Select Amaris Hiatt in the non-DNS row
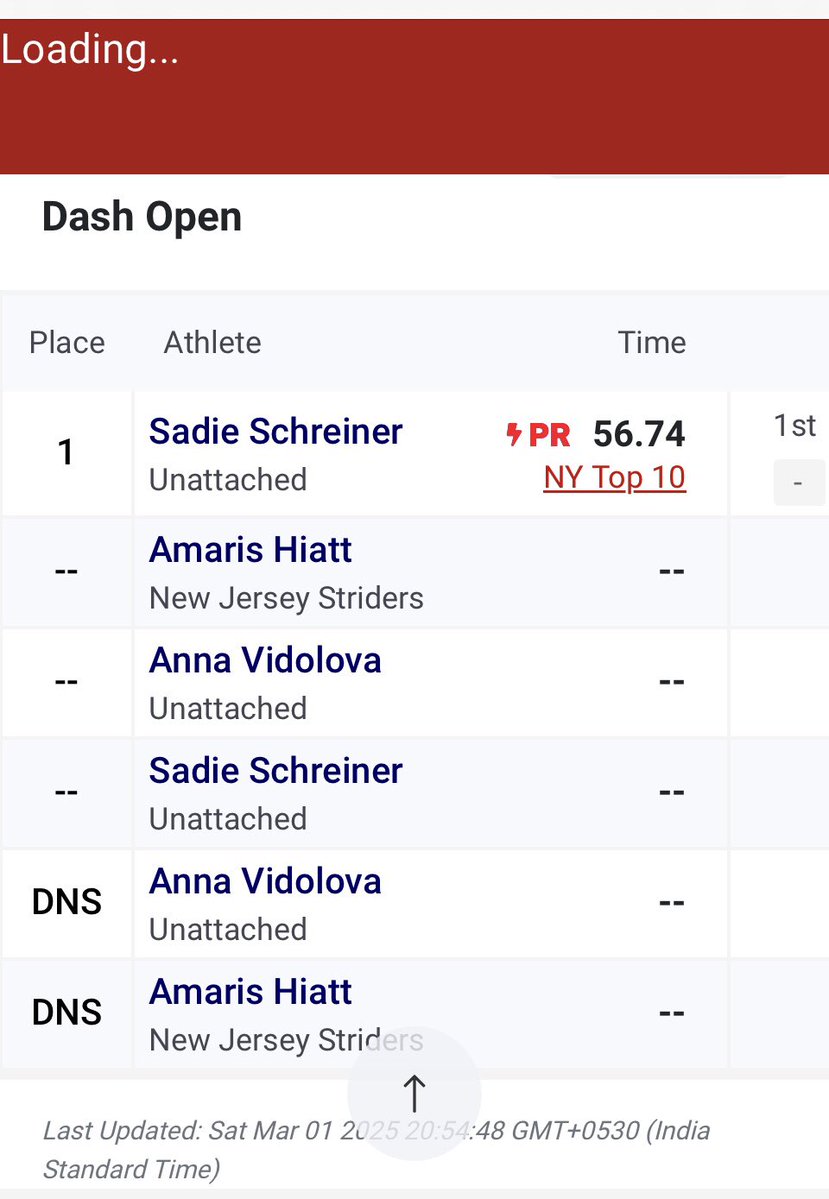Screen dimensions: 829x1199 (251, 550)
